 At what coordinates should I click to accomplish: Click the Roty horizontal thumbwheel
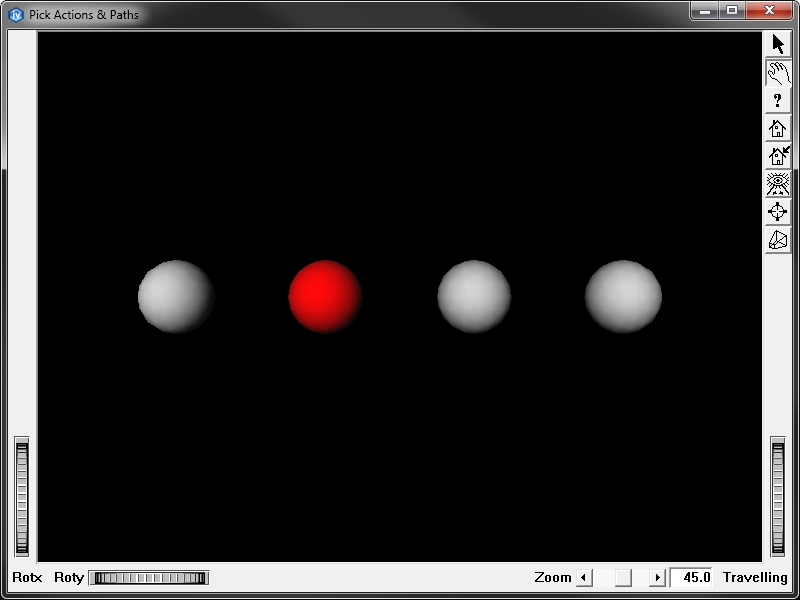[x=149, y=577]
